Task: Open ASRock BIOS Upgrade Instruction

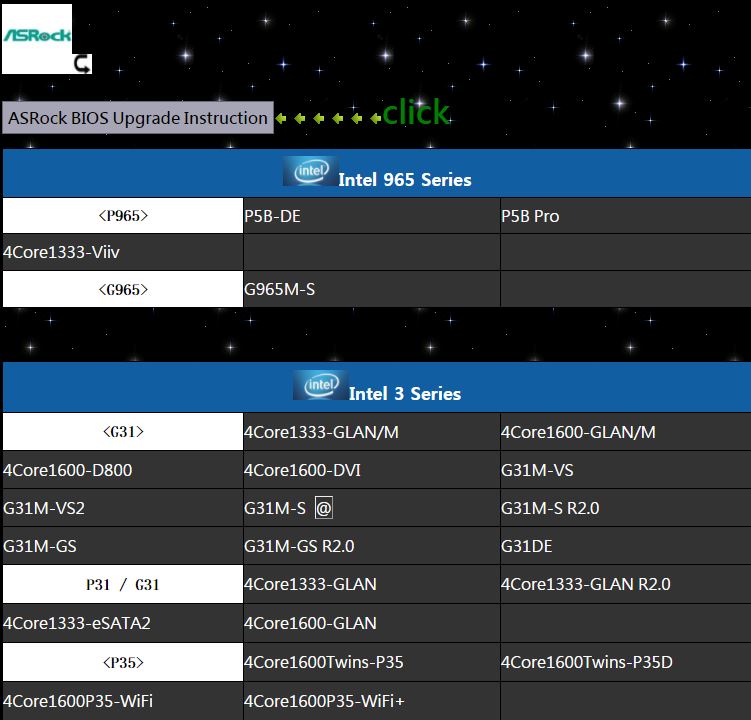Action: 138,117
